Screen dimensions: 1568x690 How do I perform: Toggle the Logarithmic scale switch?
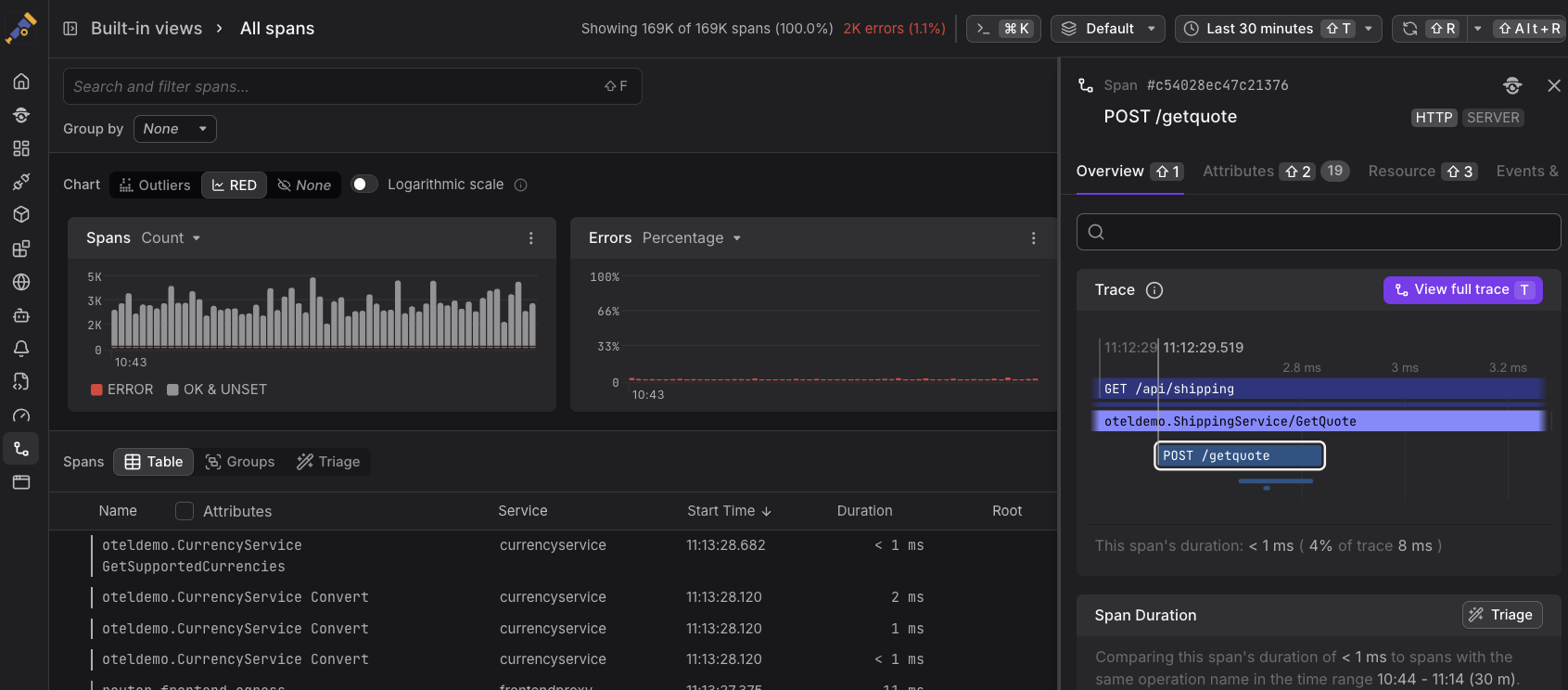(363, 185)
